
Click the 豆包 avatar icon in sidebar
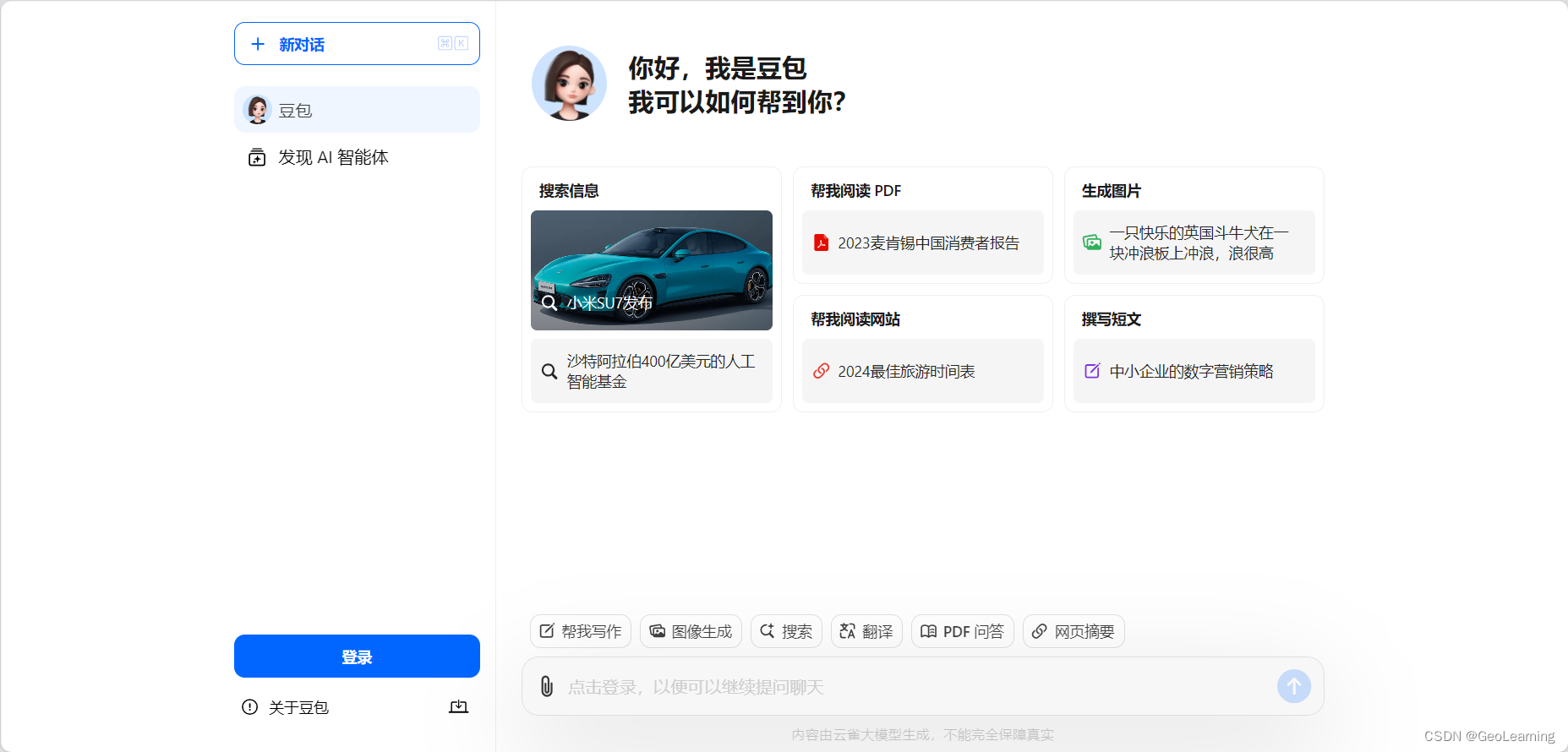[x=257, y=110]
